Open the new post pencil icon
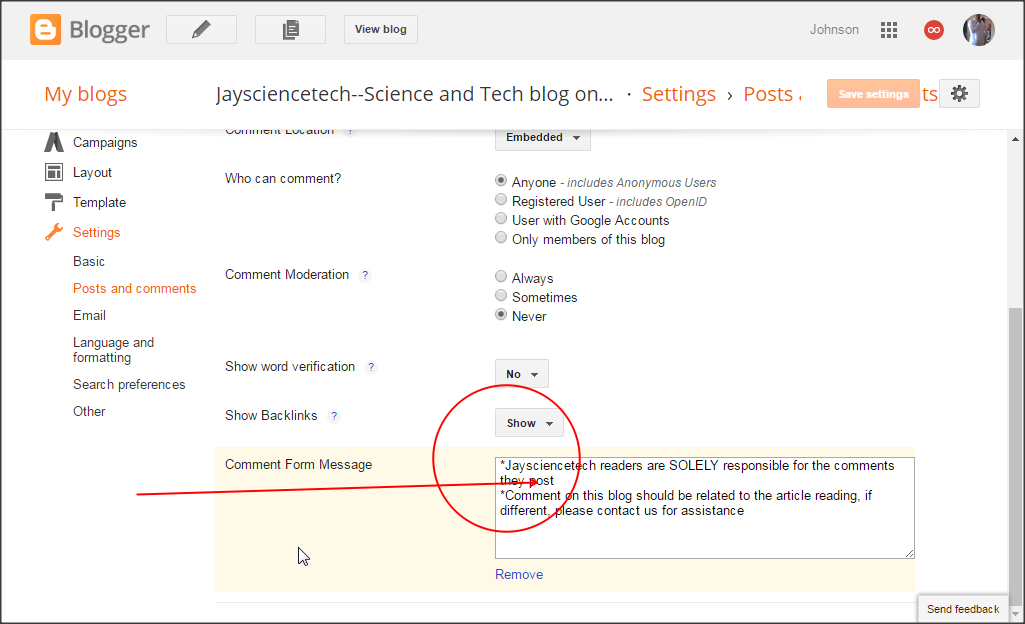This screenshot has height=624, width=1025. (200, 29)
